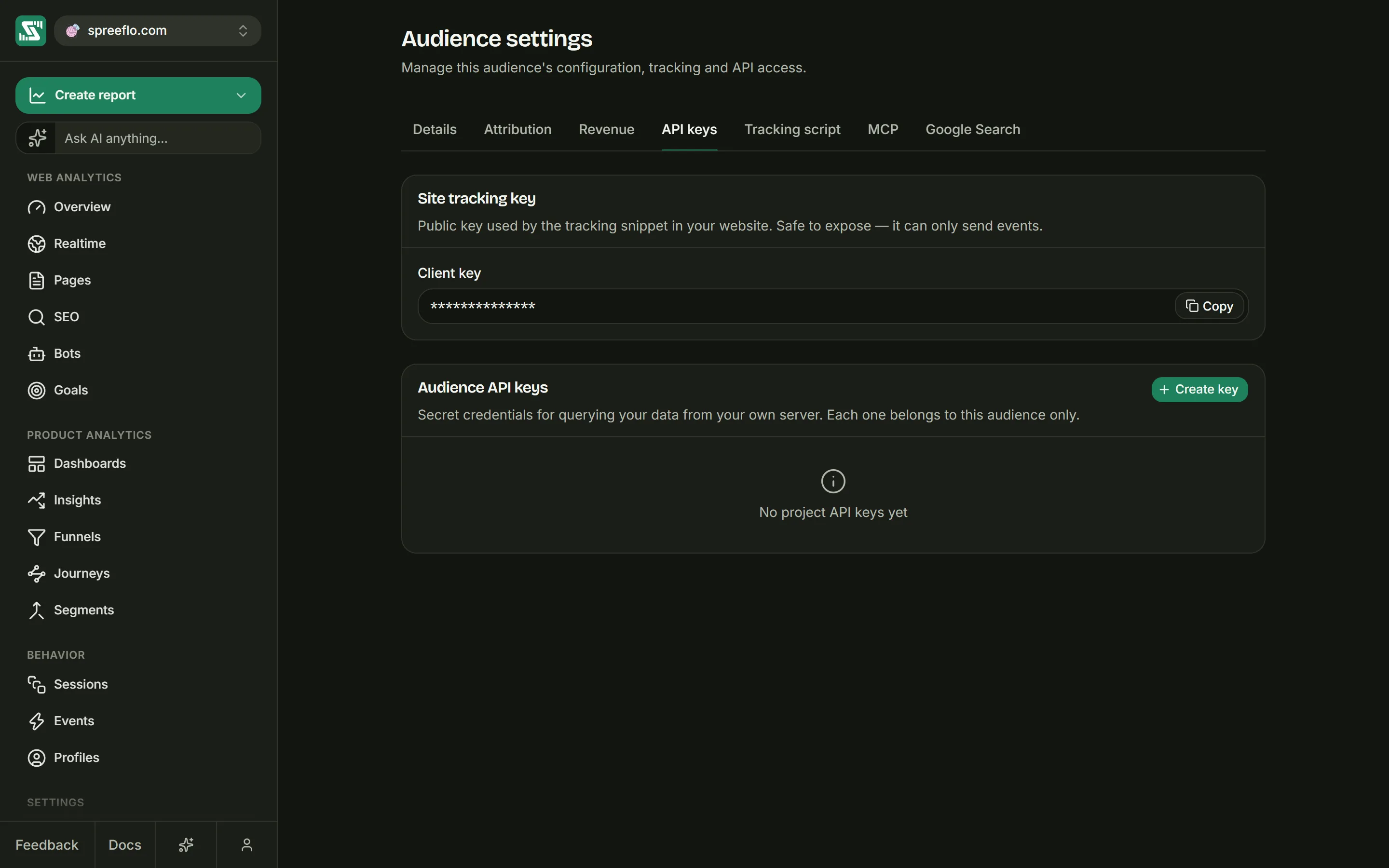Open the Pages document icon
This screenshot has height=868, width=1389.
pos(36,281)
